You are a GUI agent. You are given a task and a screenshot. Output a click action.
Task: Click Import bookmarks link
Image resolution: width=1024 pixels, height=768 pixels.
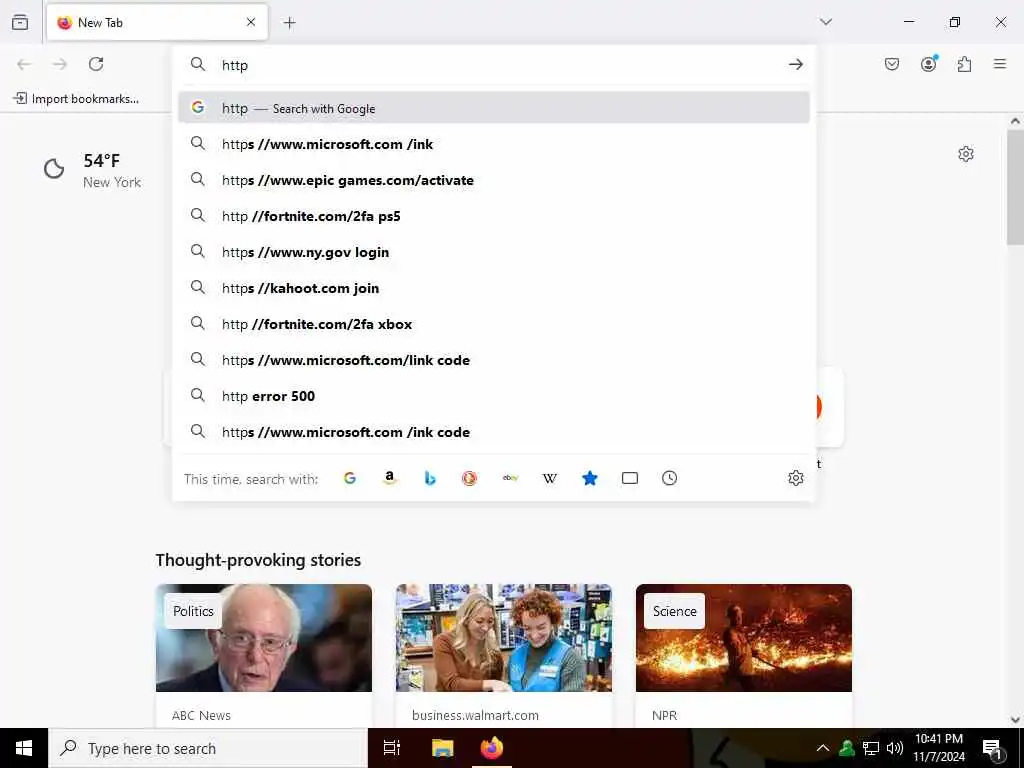(76, 99)
